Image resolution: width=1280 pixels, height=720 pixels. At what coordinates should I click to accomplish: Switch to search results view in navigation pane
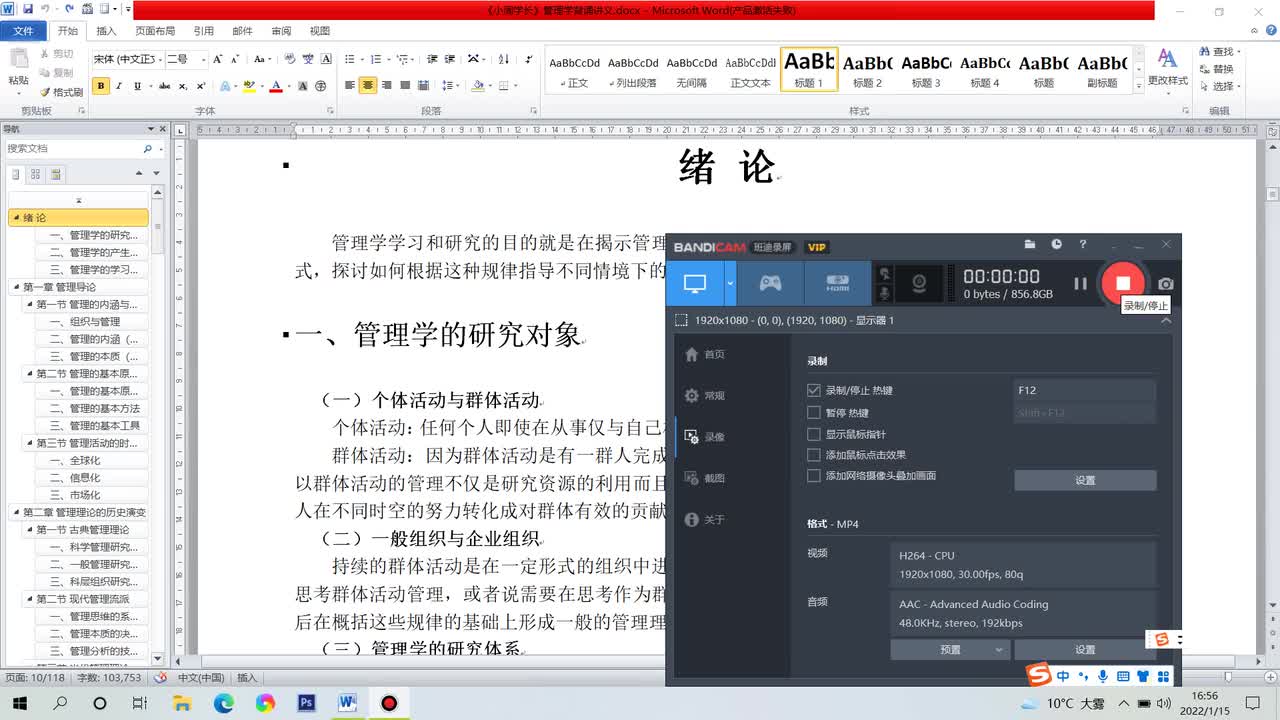coord(54,174)
